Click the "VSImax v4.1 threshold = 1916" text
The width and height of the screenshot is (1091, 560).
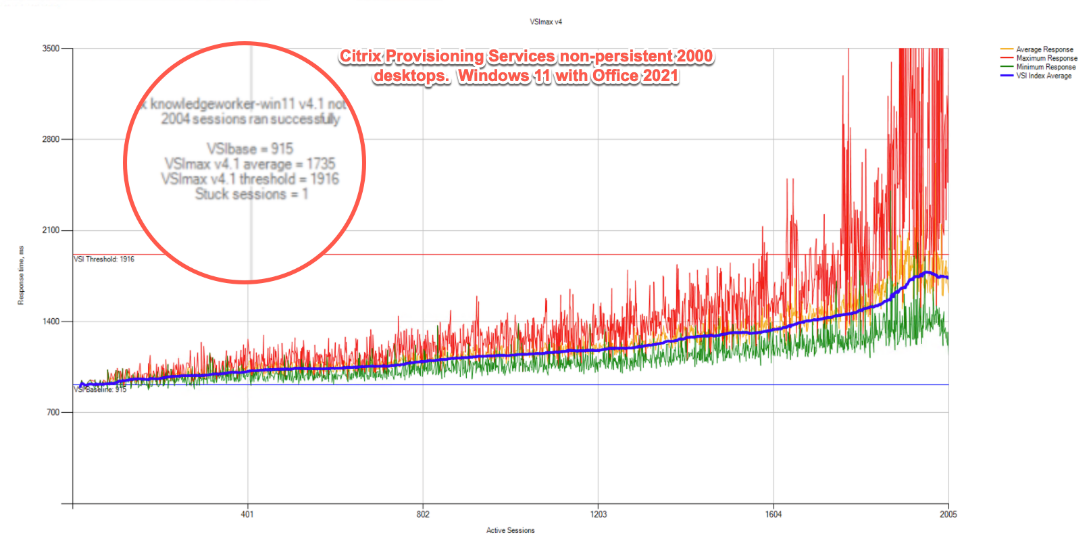[250, 179]
